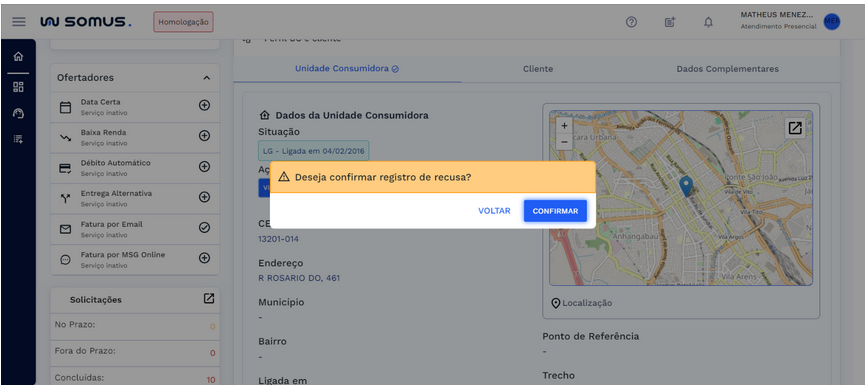Confirm the refusal record
865x387 pixels.
point(555,211)
